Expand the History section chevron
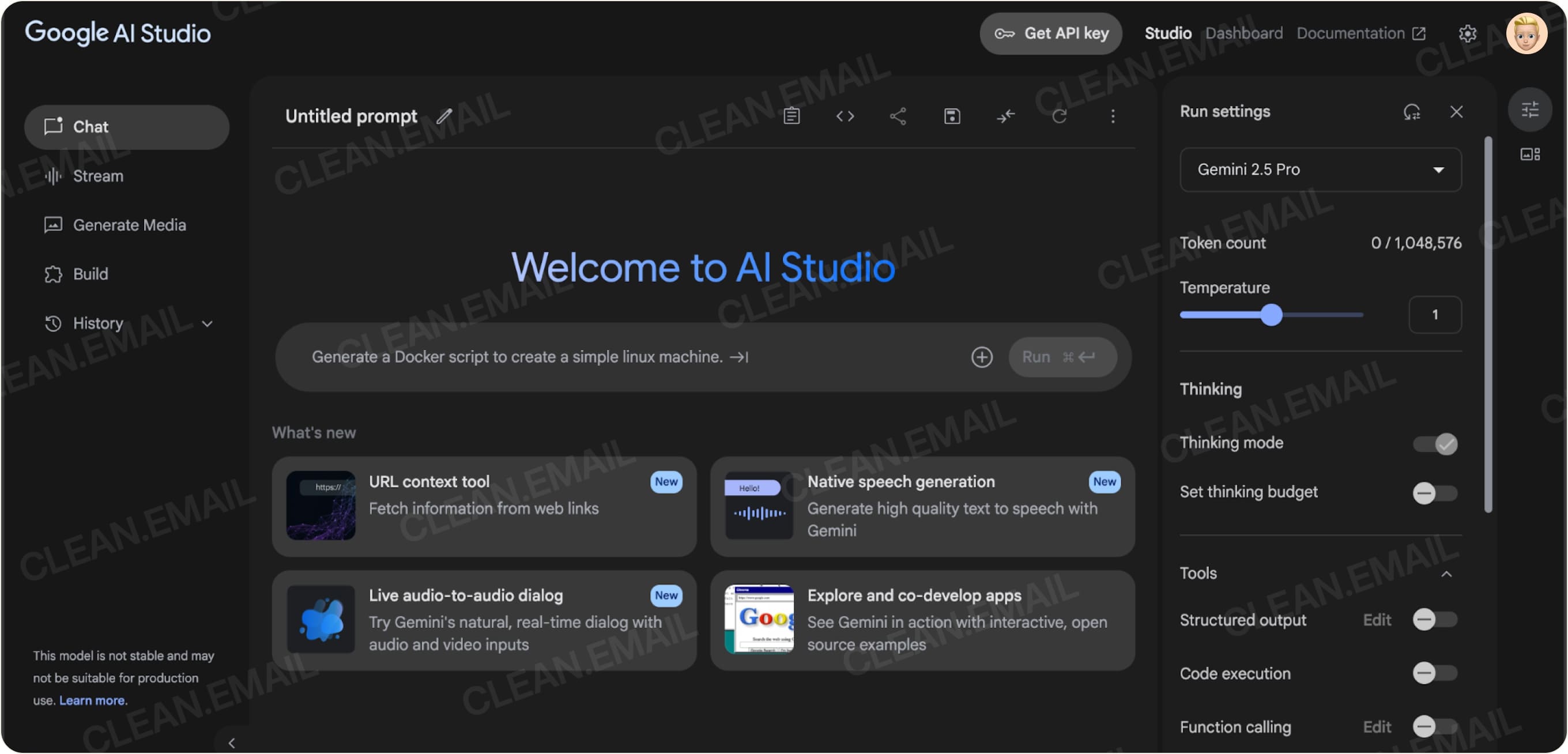The width and height of the screenshot is (1568, 754). coord(207,324)
